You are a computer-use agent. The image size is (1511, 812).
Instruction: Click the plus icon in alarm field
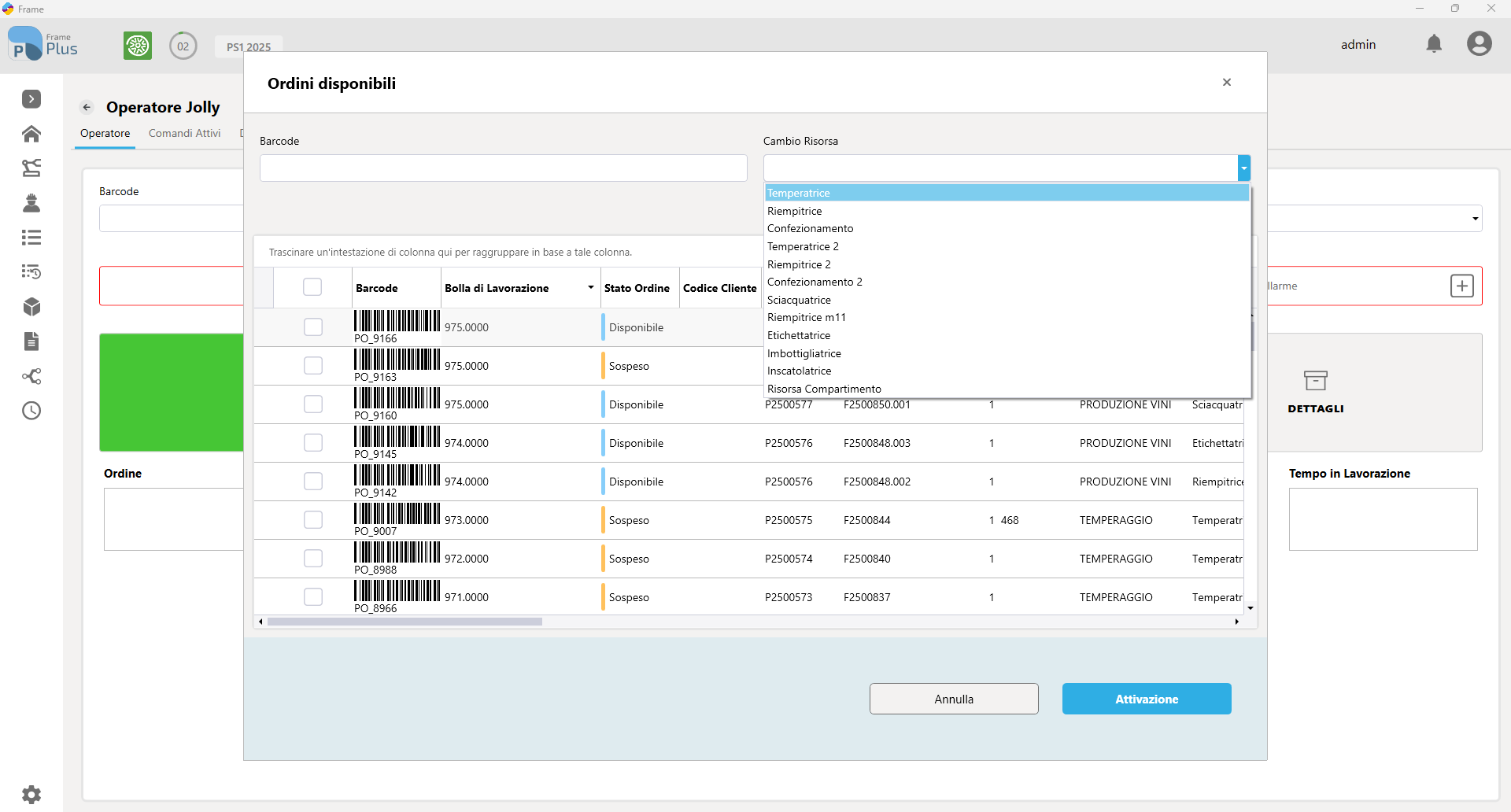1462,286
